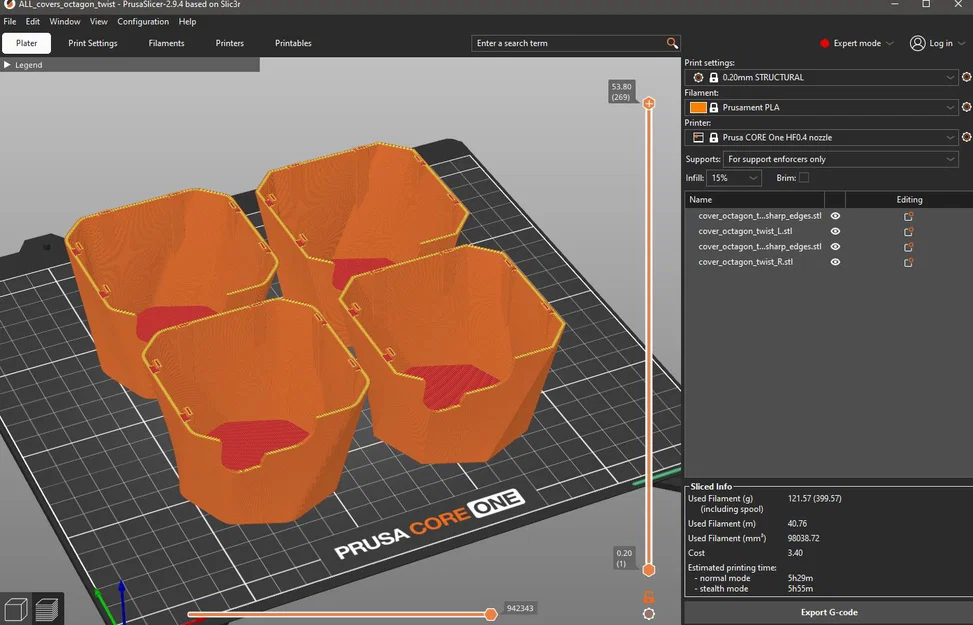The height and width of the screenshot is (625, 973).
Task: Click the lower handle of the vertical layer slider
Action: [x=648, y=570]
